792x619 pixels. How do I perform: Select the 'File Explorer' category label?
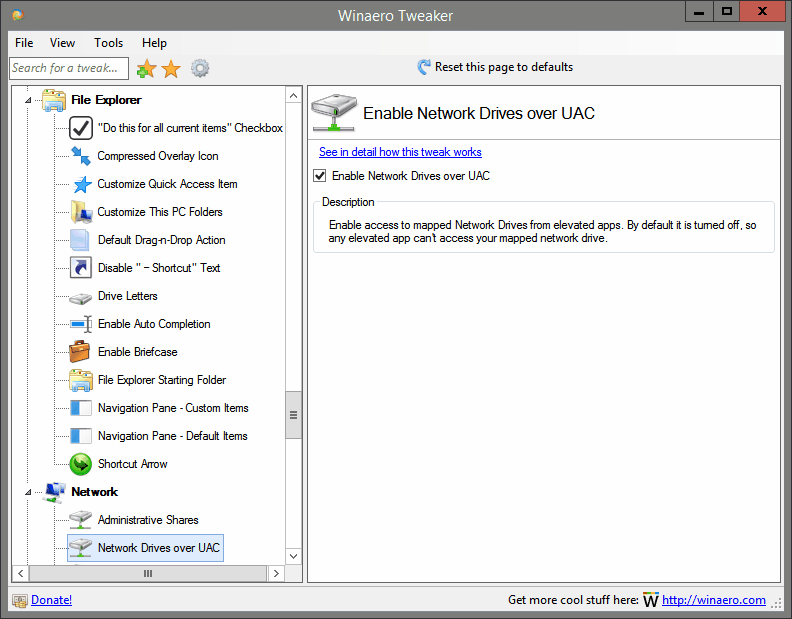[106, 100]
